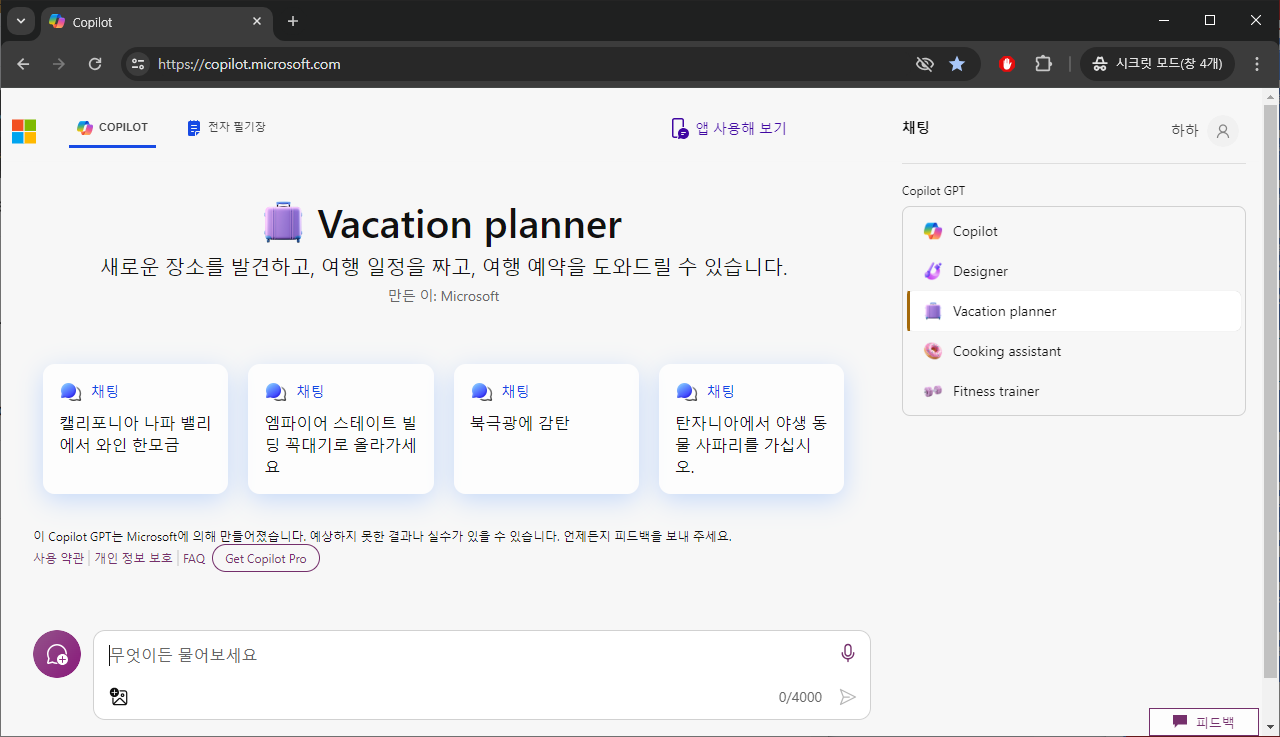Click the send arrow icon
This screenshot has height=737, width=1280.
[x=848, y=697]
